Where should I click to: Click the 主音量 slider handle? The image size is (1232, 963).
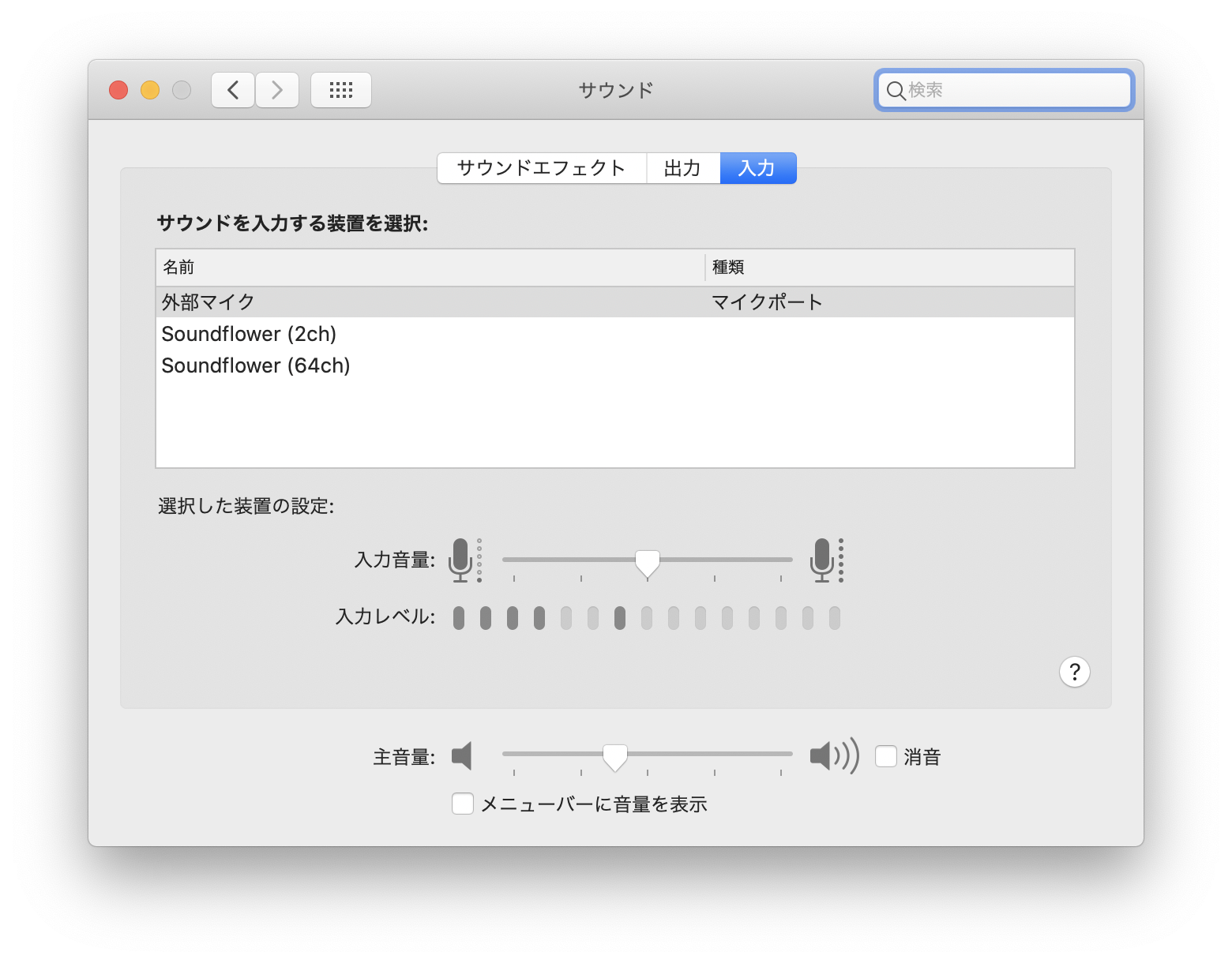(615, 756)
